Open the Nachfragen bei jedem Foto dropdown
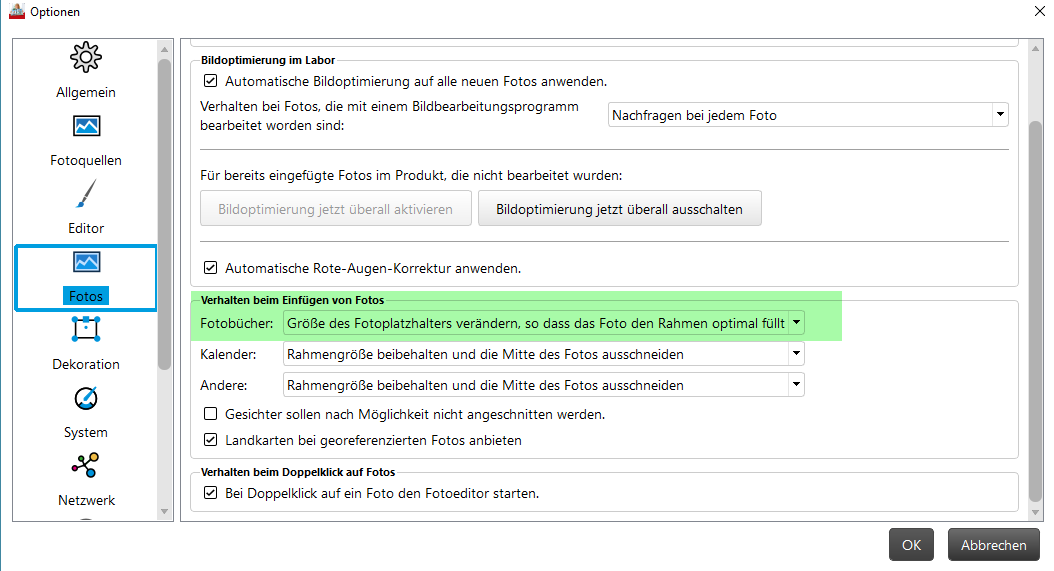The image size is (1054, 571). point(808,115)
